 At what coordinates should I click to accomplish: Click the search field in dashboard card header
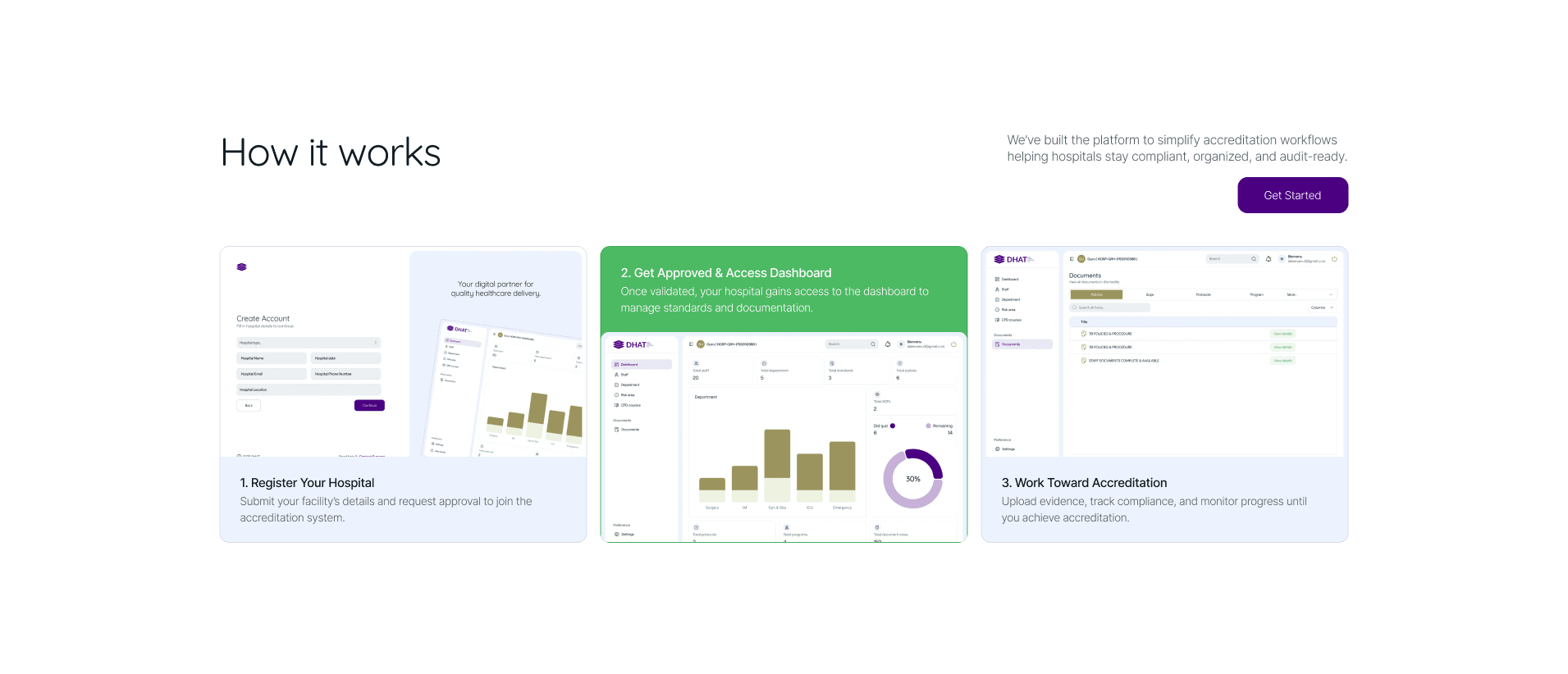point(853,344)
